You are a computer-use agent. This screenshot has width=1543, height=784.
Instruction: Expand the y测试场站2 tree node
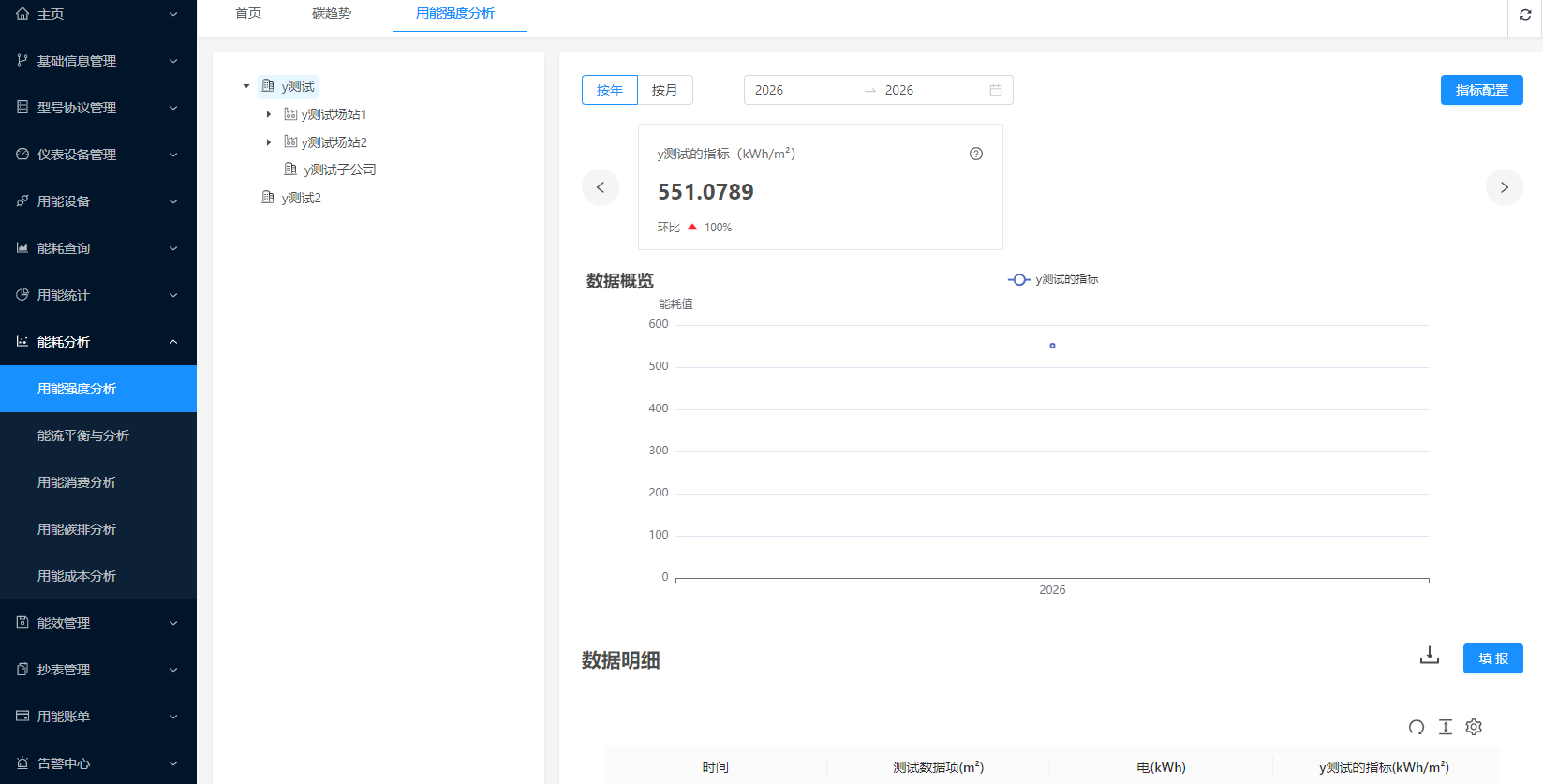click(x=269, y=142)
